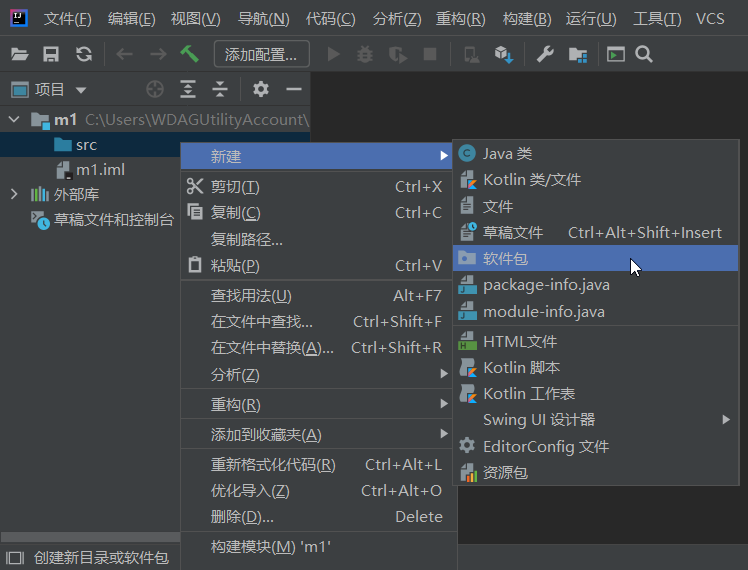This screenshot has height=570, width=748.
Task: Open Project Structure from the toolbar
Action: (578, 54)
